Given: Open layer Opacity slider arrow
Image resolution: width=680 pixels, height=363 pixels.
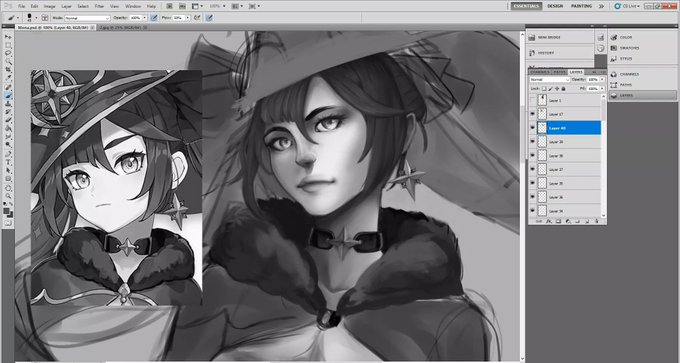Looking at the screenshot, I should click(x=602, y=79).
